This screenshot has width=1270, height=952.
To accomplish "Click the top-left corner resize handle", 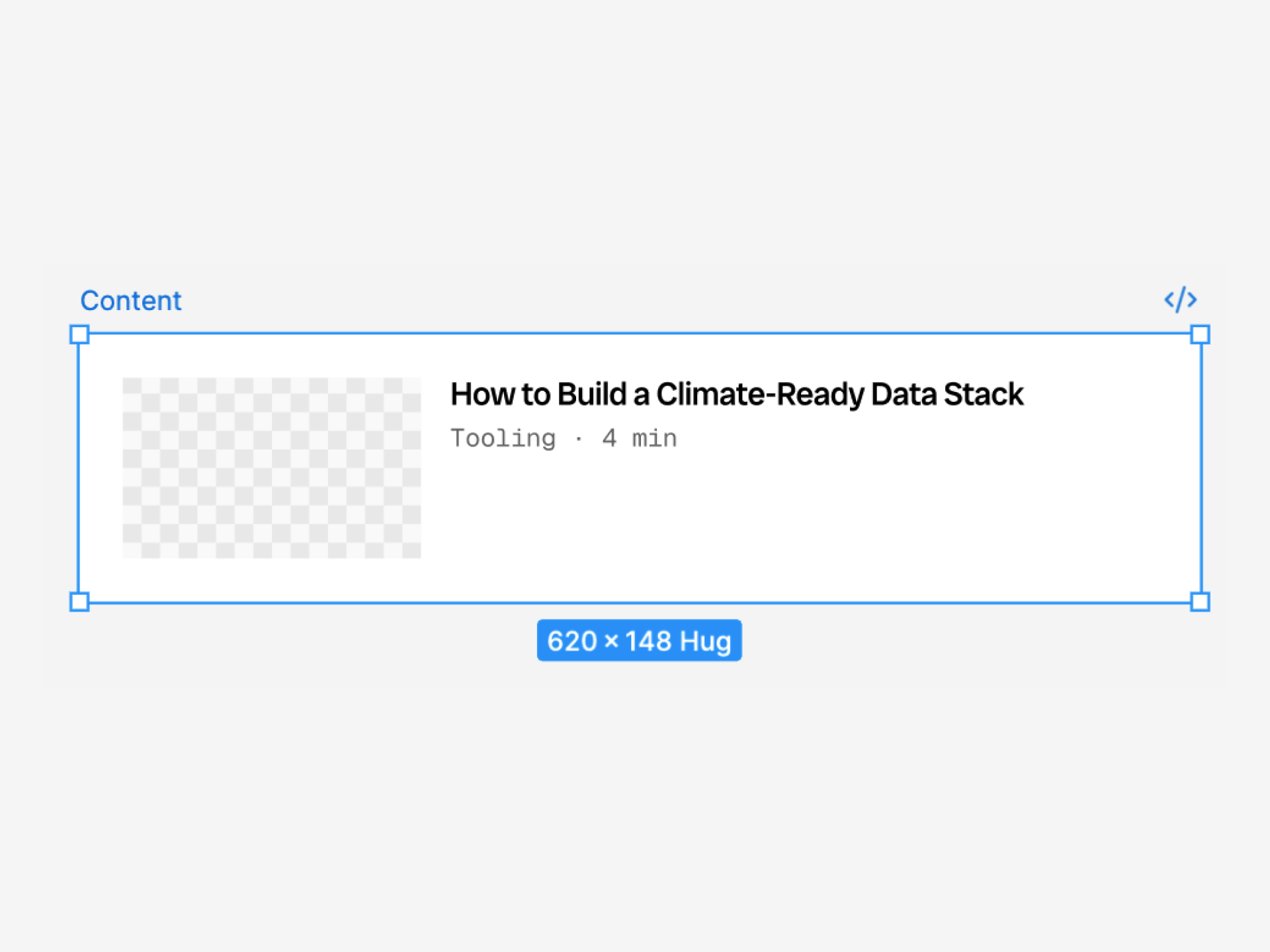I will (79, 335).
